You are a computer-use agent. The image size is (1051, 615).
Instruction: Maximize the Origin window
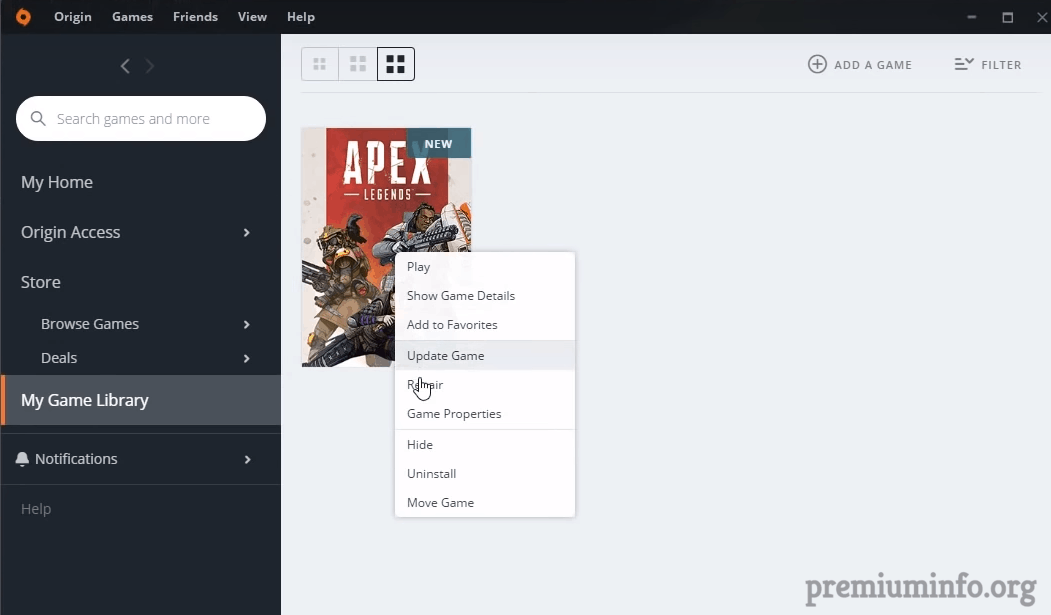pyautogui.click(x=1007, y=17)
